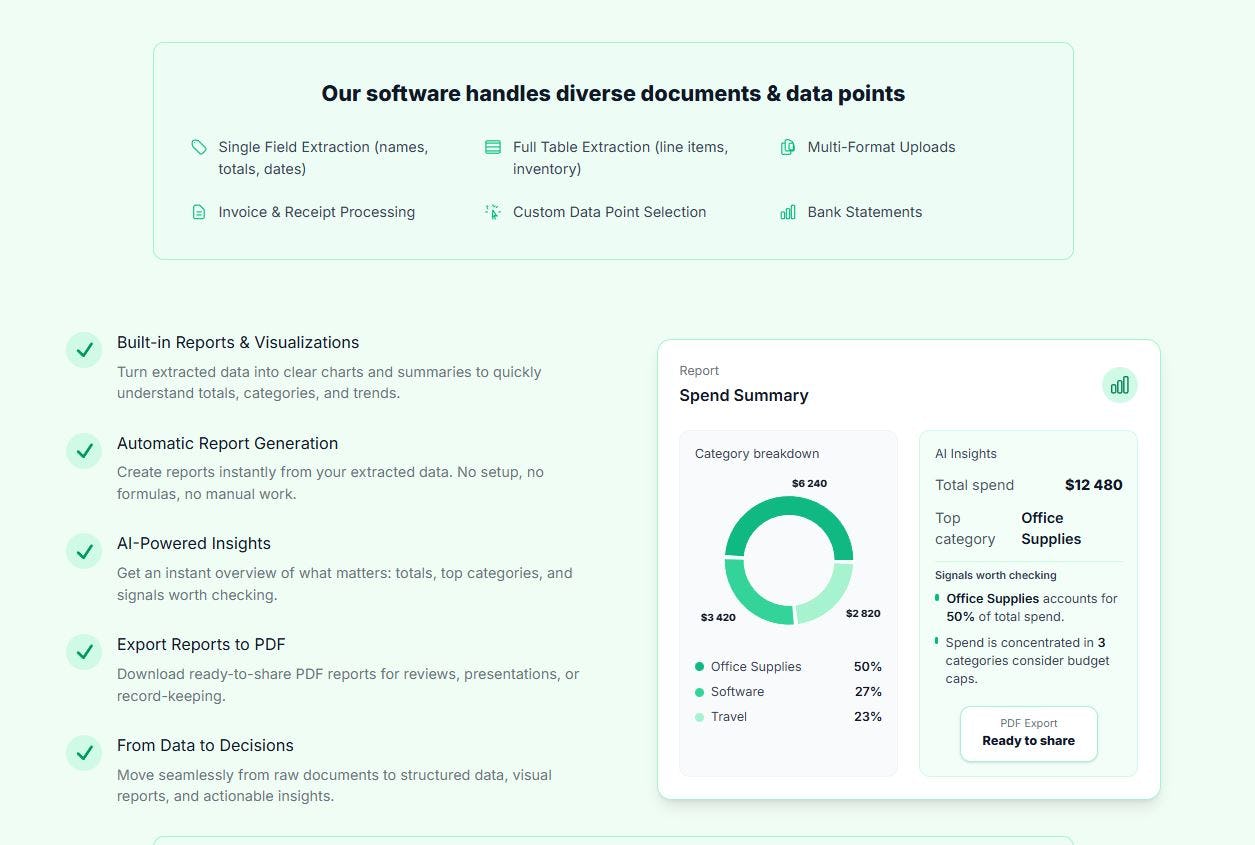Select the AI Insights panel header

[x=966, y=453]
